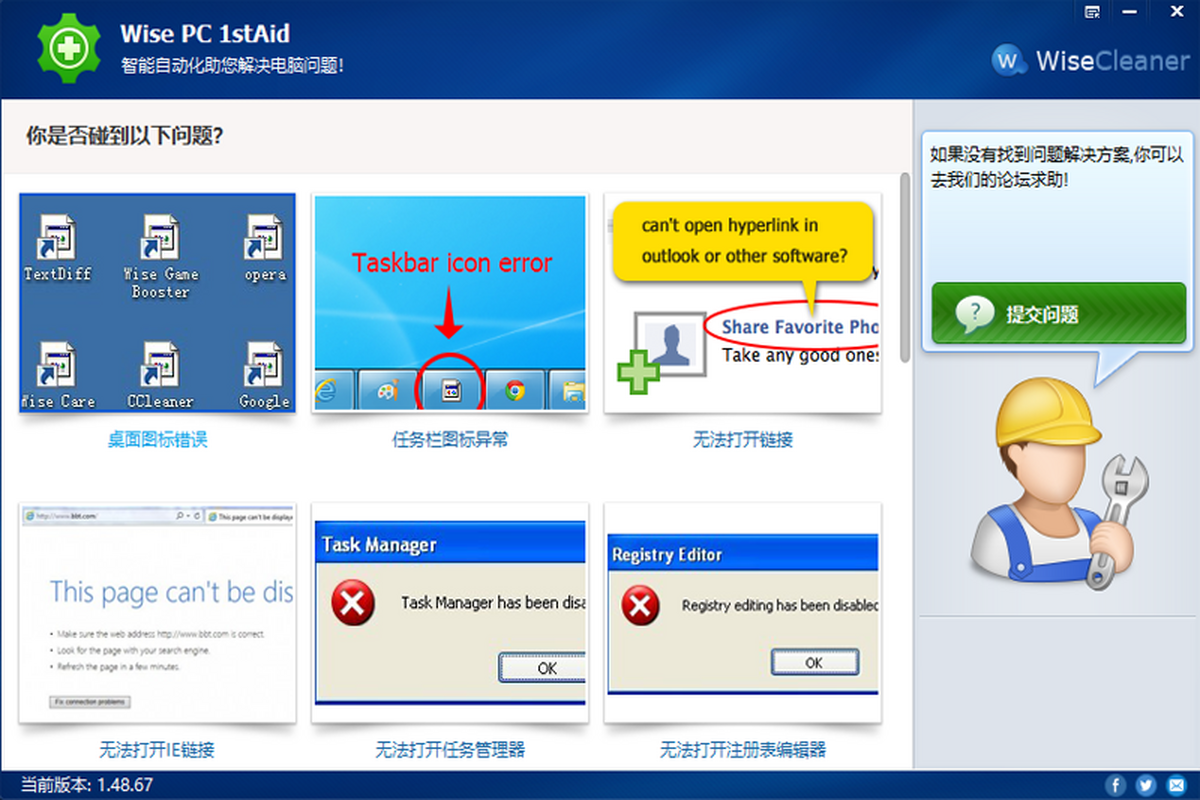The image size is (1200, 800).
Task: Select the Taskbar icon error thumbnail
Action: [450, 303]
